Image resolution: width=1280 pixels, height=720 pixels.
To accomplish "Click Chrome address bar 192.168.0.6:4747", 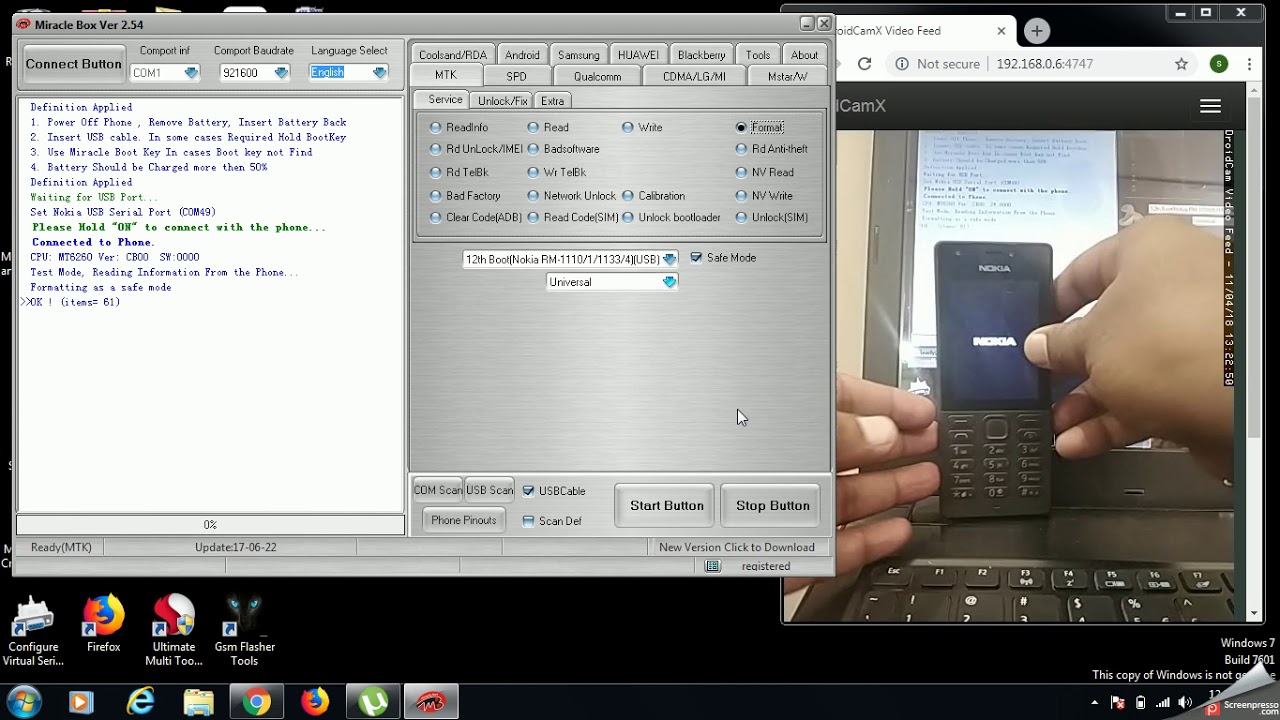I will 1045,64.
